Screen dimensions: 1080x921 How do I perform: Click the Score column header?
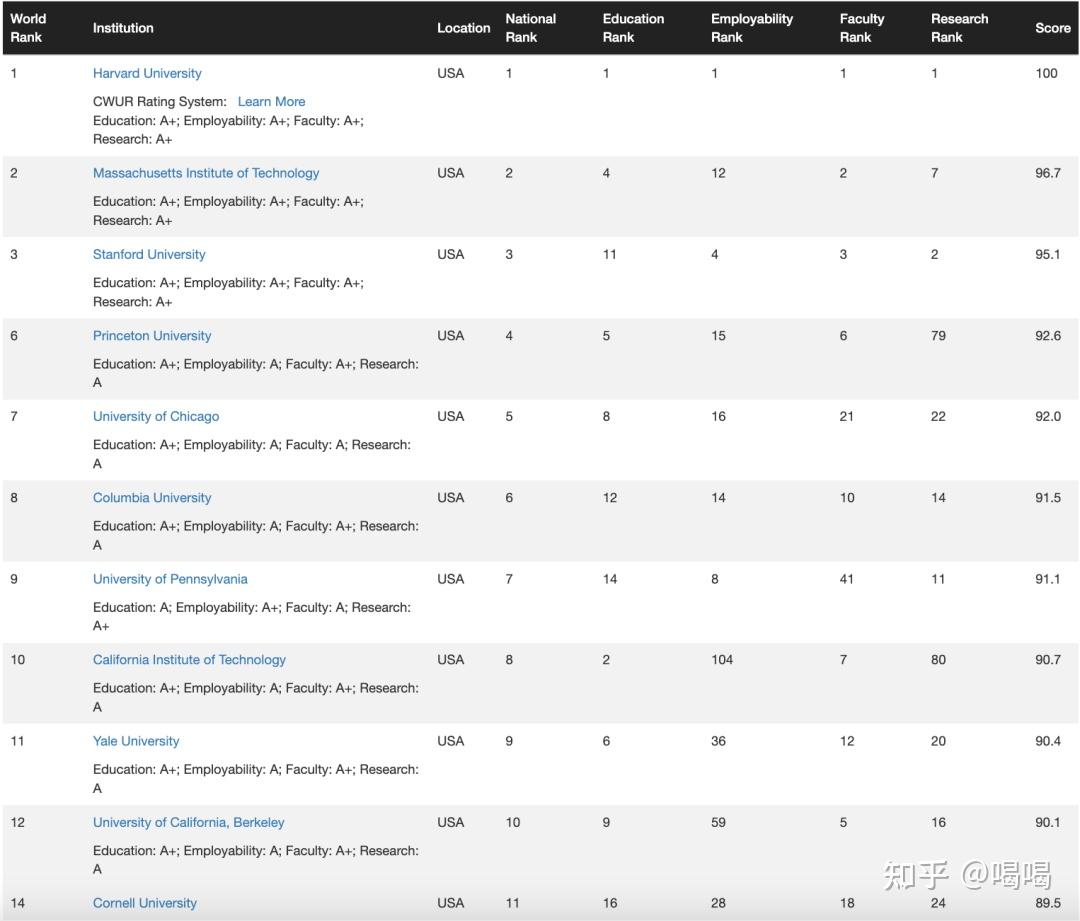point(1052,28)
